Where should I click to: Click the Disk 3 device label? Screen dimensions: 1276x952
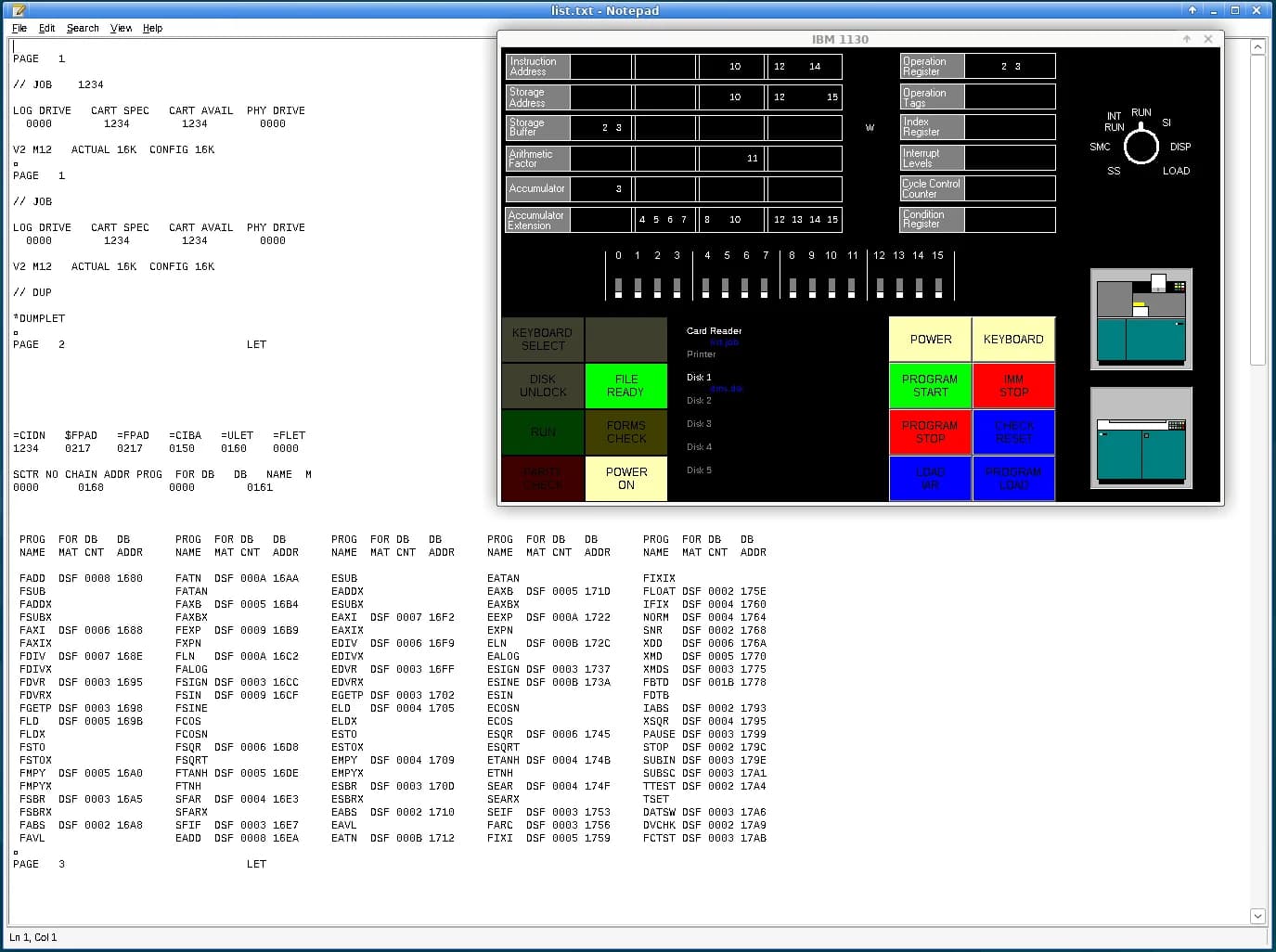(x=699, y=424)
